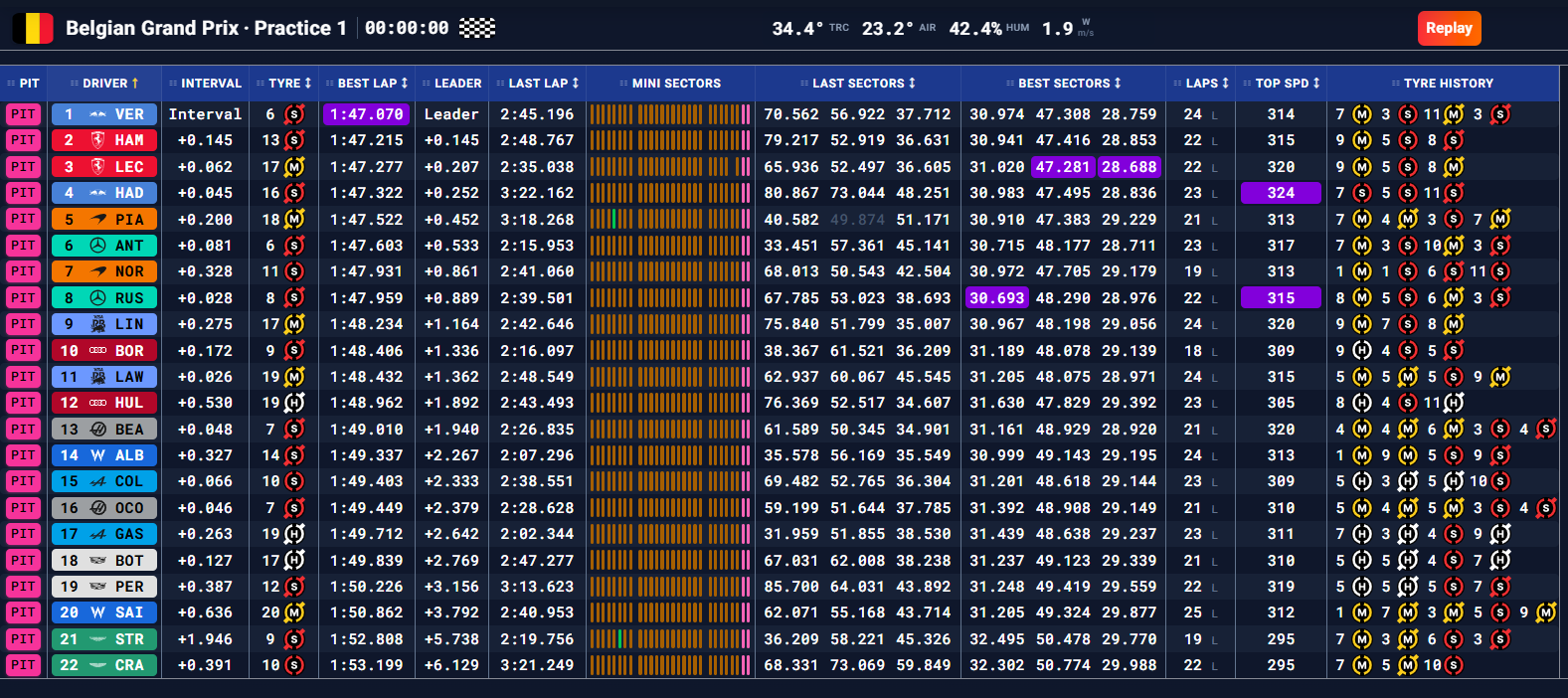1568x698 pixels.
Task: Click the PIT badge in the CRA row
Action: pyautogui.click(x=24, y=665)
